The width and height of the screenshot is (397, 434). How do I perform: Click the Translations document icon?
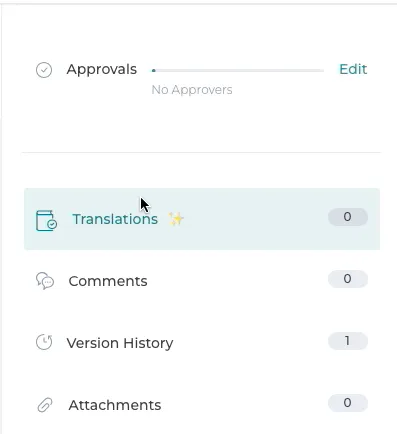pos(46,220)
